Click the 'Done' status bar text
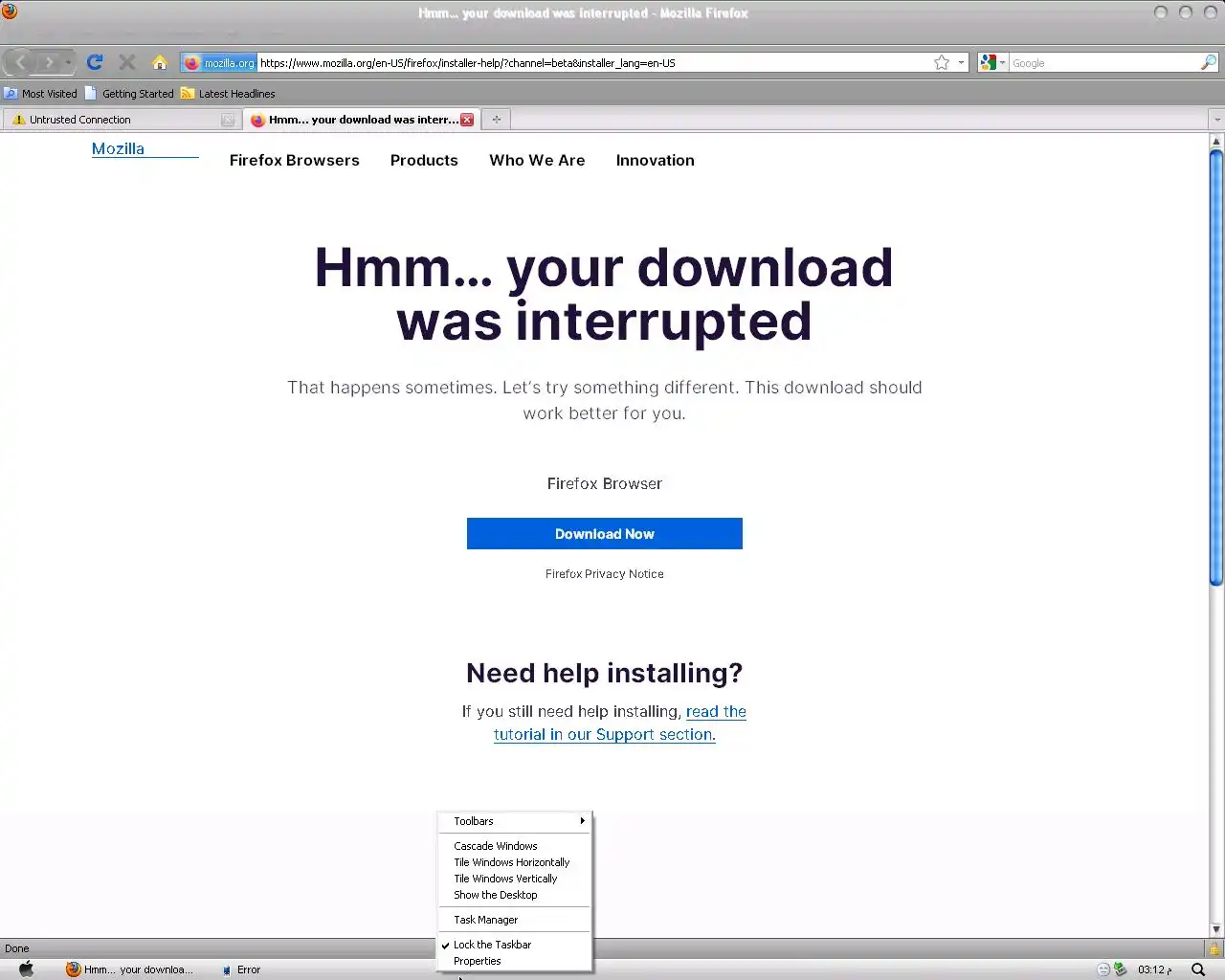1225x980 pixels. [16, 948]
